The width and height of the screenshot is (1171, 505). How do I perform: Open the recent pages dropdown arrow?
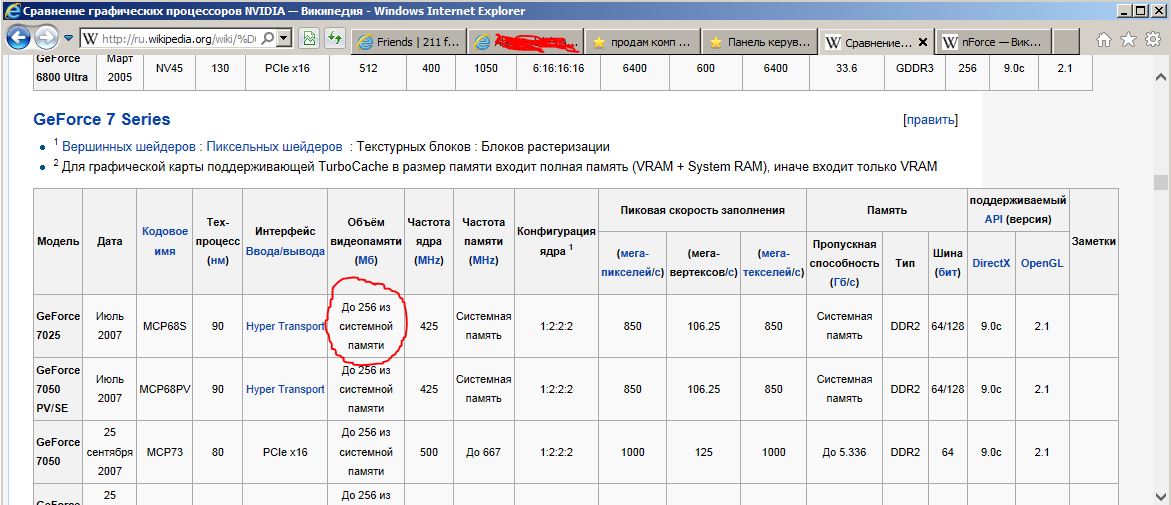click(x=68, y=38)
